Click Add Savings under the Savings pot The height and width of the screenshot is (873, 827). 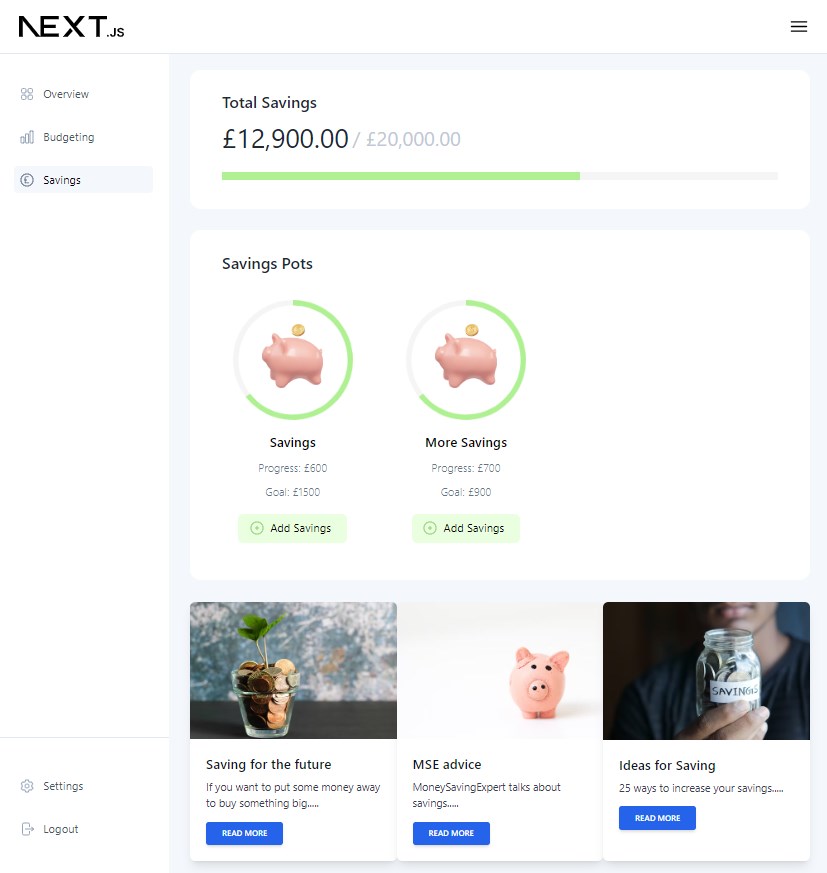pyautogui.click(x=292, y=528)
